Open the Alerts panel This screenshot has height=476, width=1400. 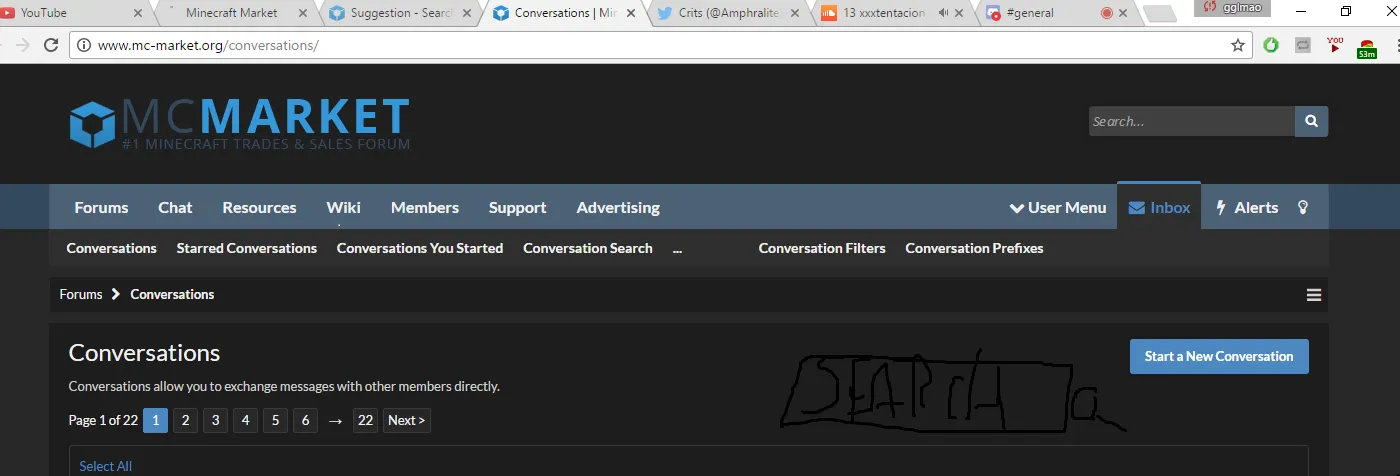1246,207
